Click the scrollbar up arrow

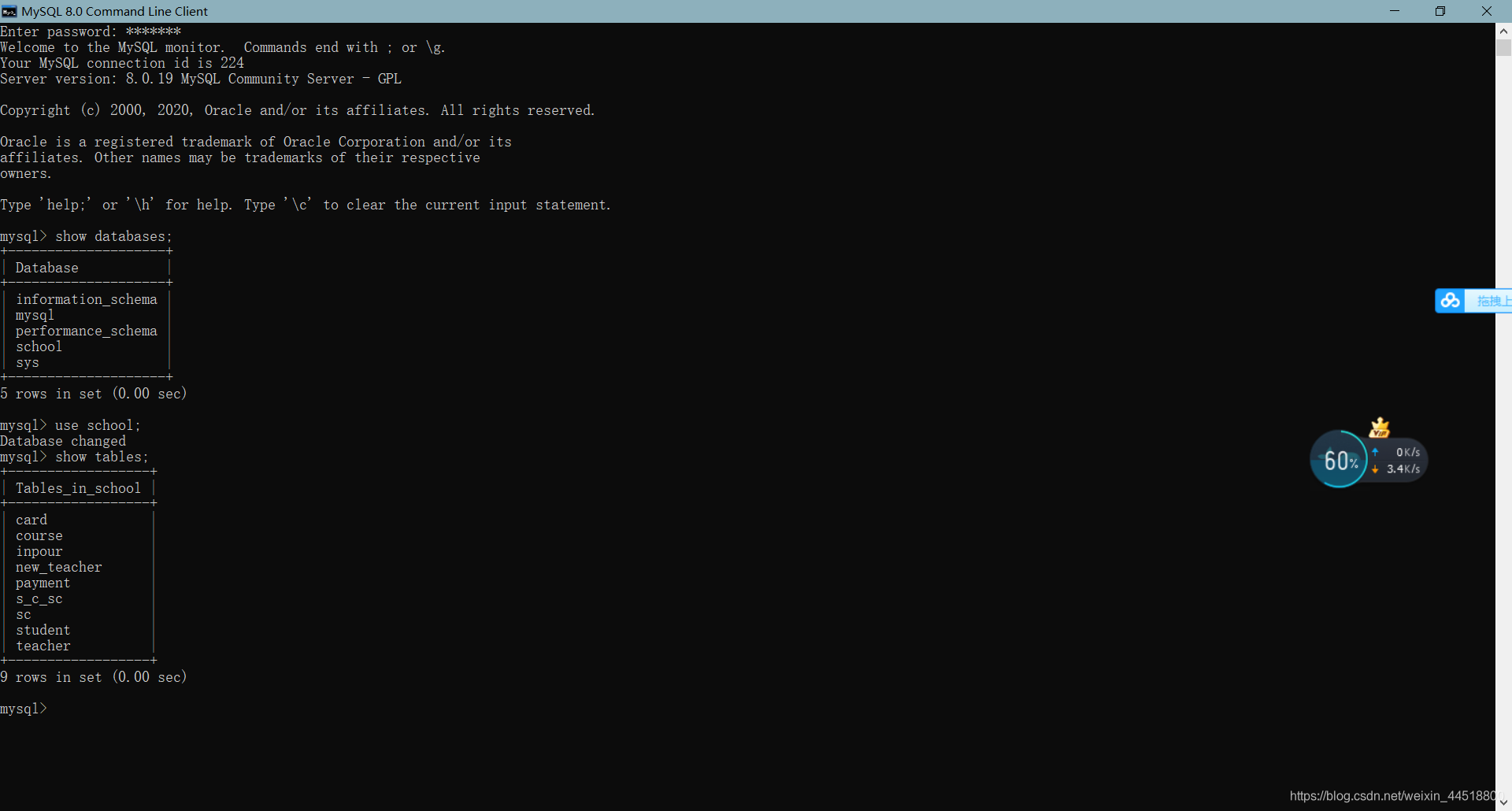[x=1503, y=31]
